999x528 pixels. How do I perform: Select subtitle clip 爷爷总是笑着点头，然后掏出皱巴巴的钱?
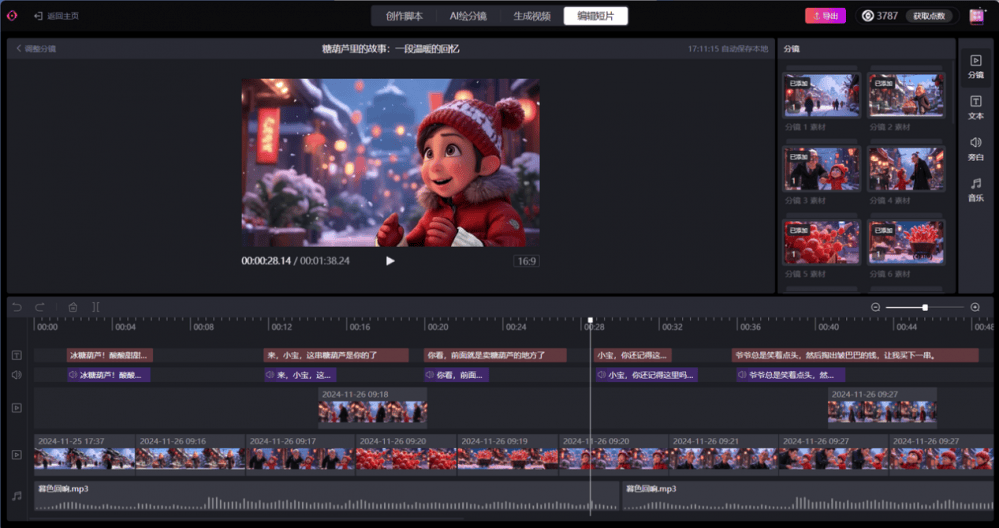click(855, 355)
